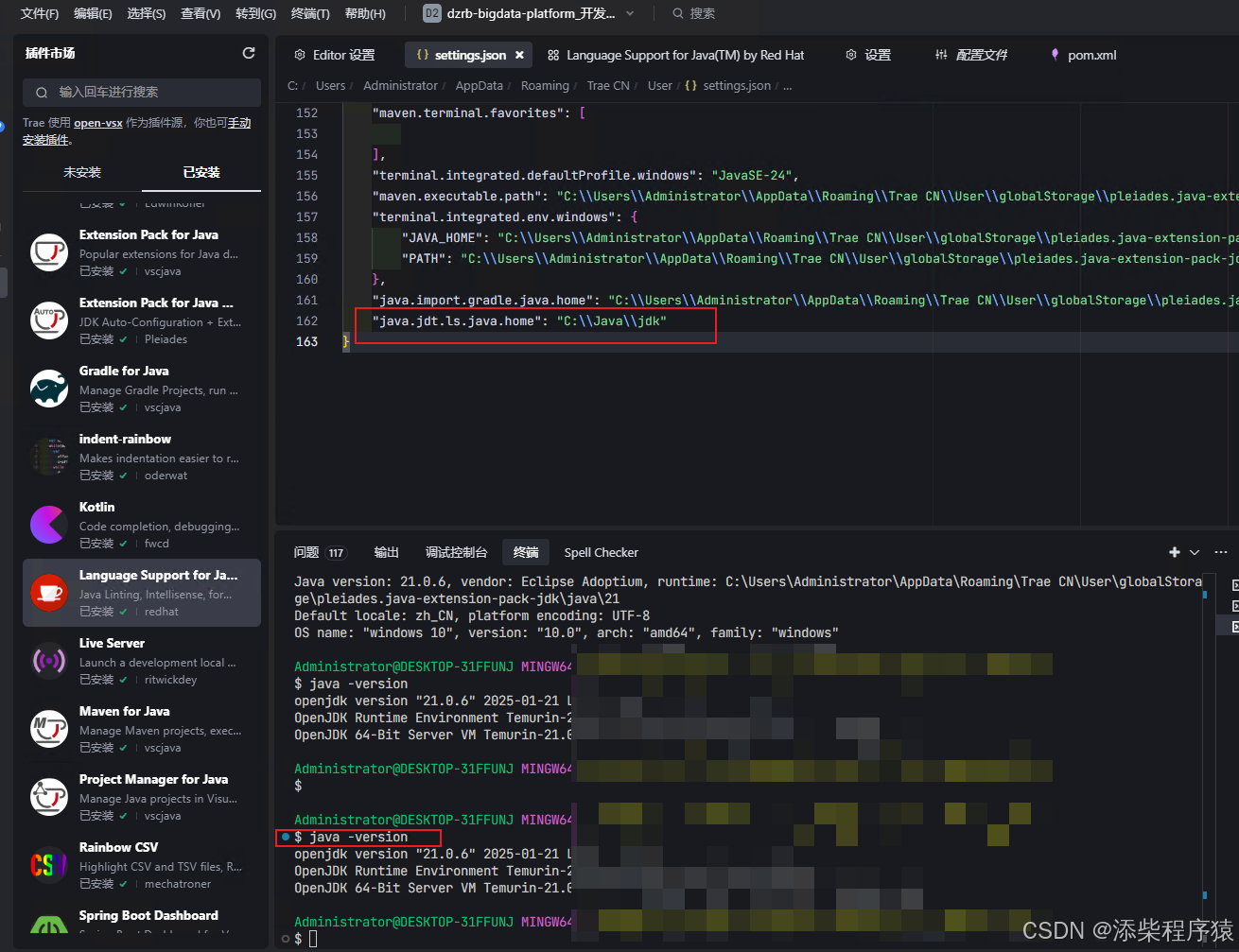
Task: Add a new terminal with plus icon
Action: click(1175, 552)
